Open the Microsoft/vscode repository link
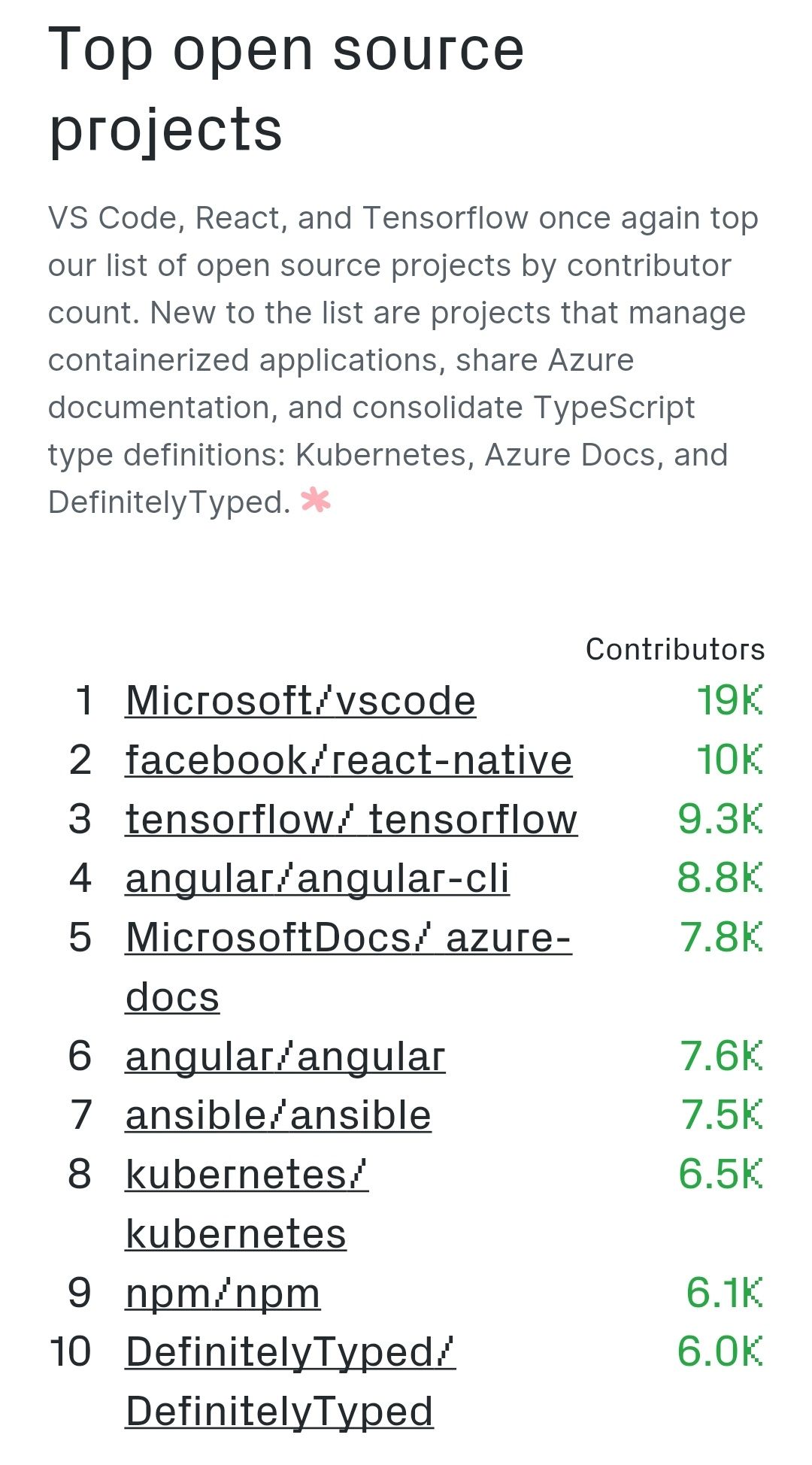Viewport: 812px width, 1465px height. click(x=300, y=701)
